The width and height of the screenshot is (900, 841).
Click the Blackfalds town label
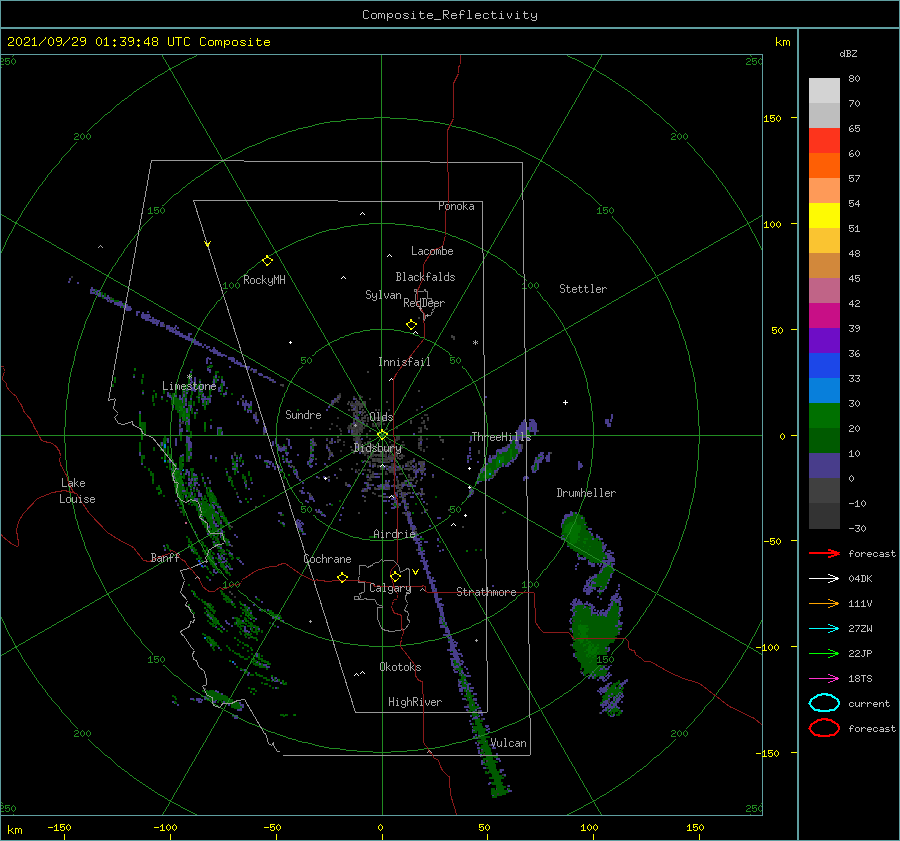425,277
